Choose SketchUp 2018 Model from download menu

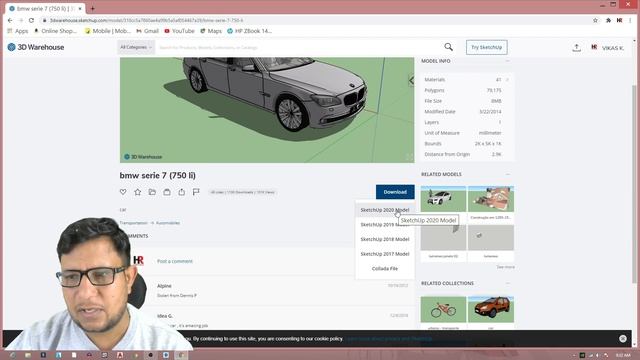coord(384,239)
